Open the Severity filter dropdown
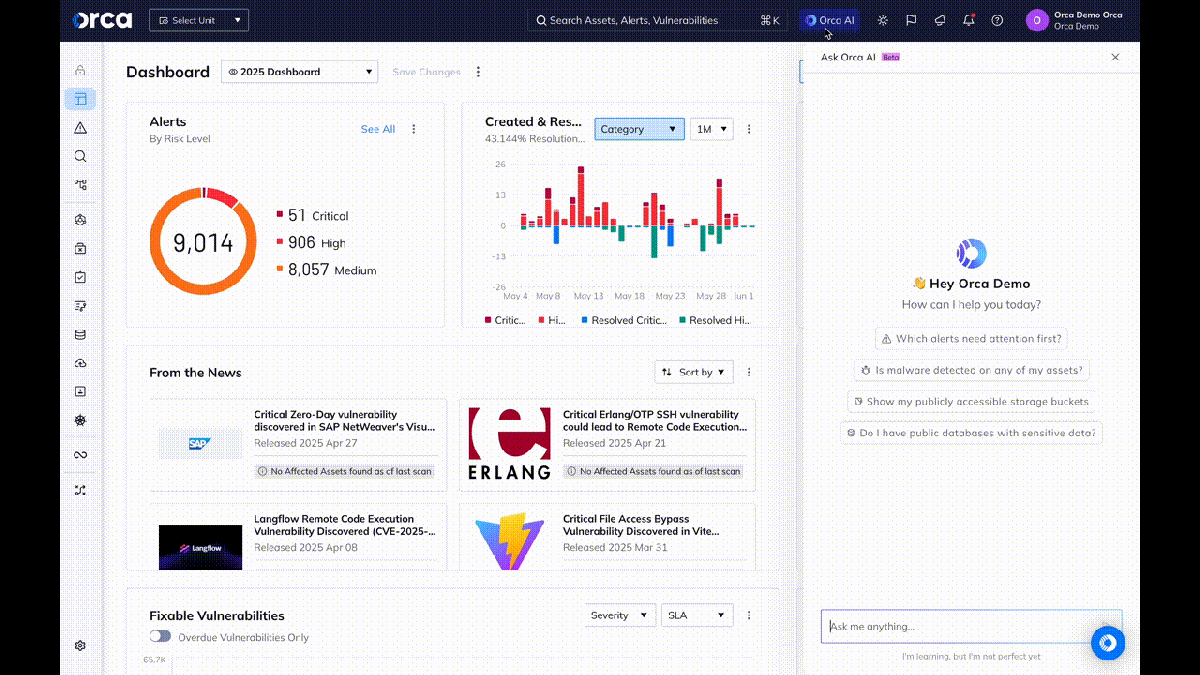 620,615
